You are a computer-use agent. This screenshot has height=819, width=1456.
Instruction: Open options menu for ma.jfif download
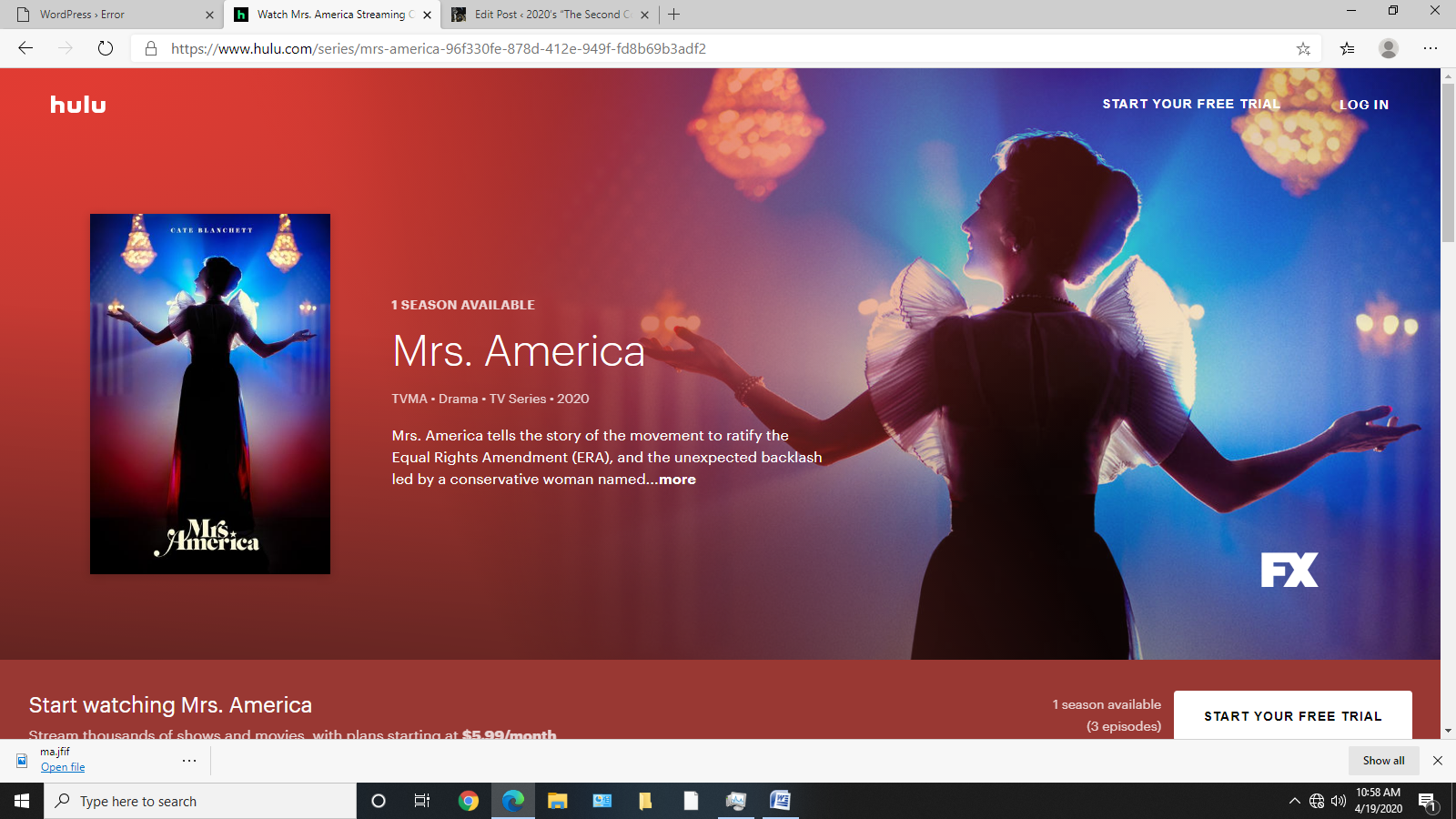pos(189,760)
